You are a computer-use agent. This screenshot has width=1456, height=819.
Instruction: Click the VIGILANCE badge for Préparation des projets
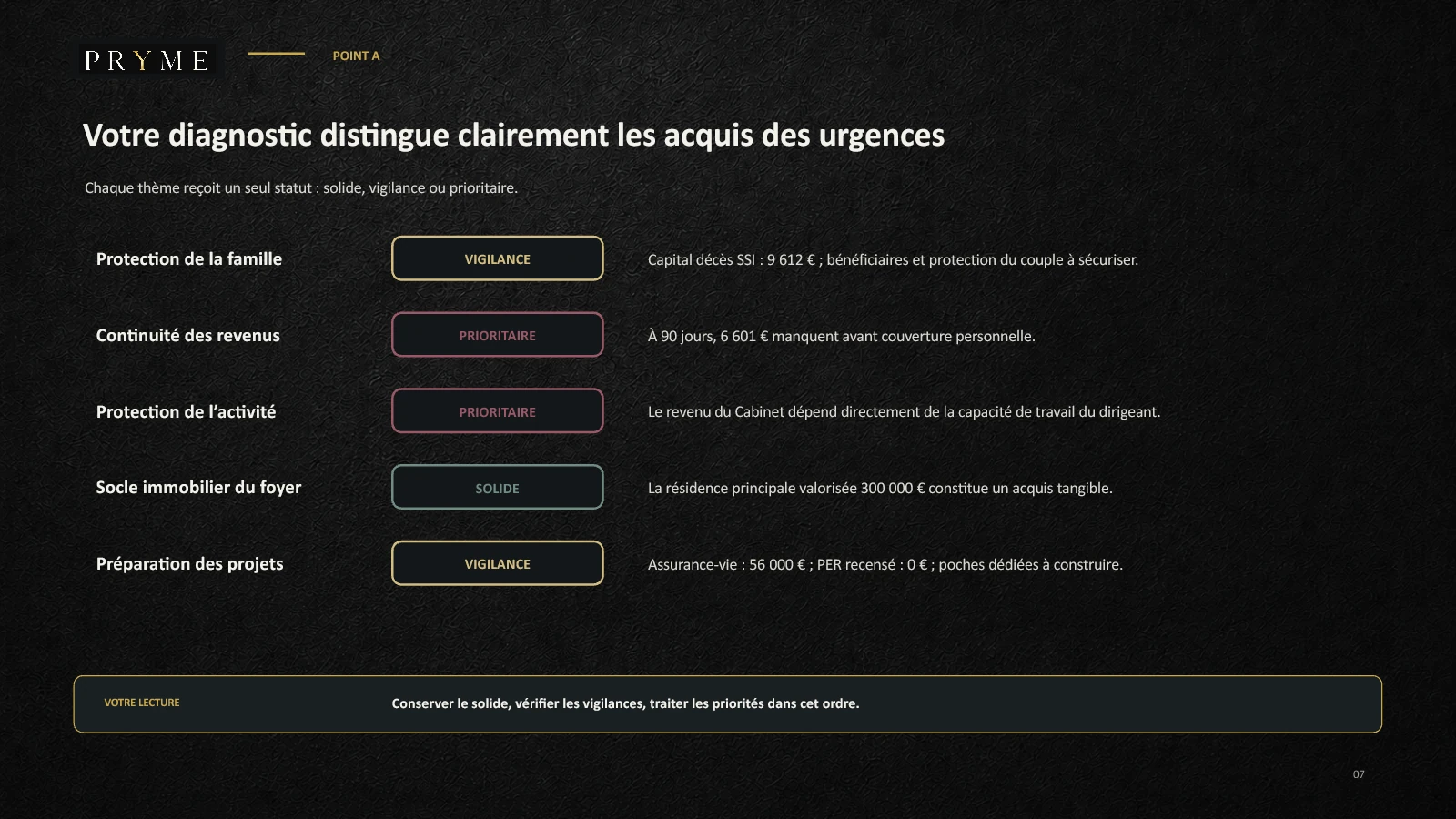tap(498, 563)
